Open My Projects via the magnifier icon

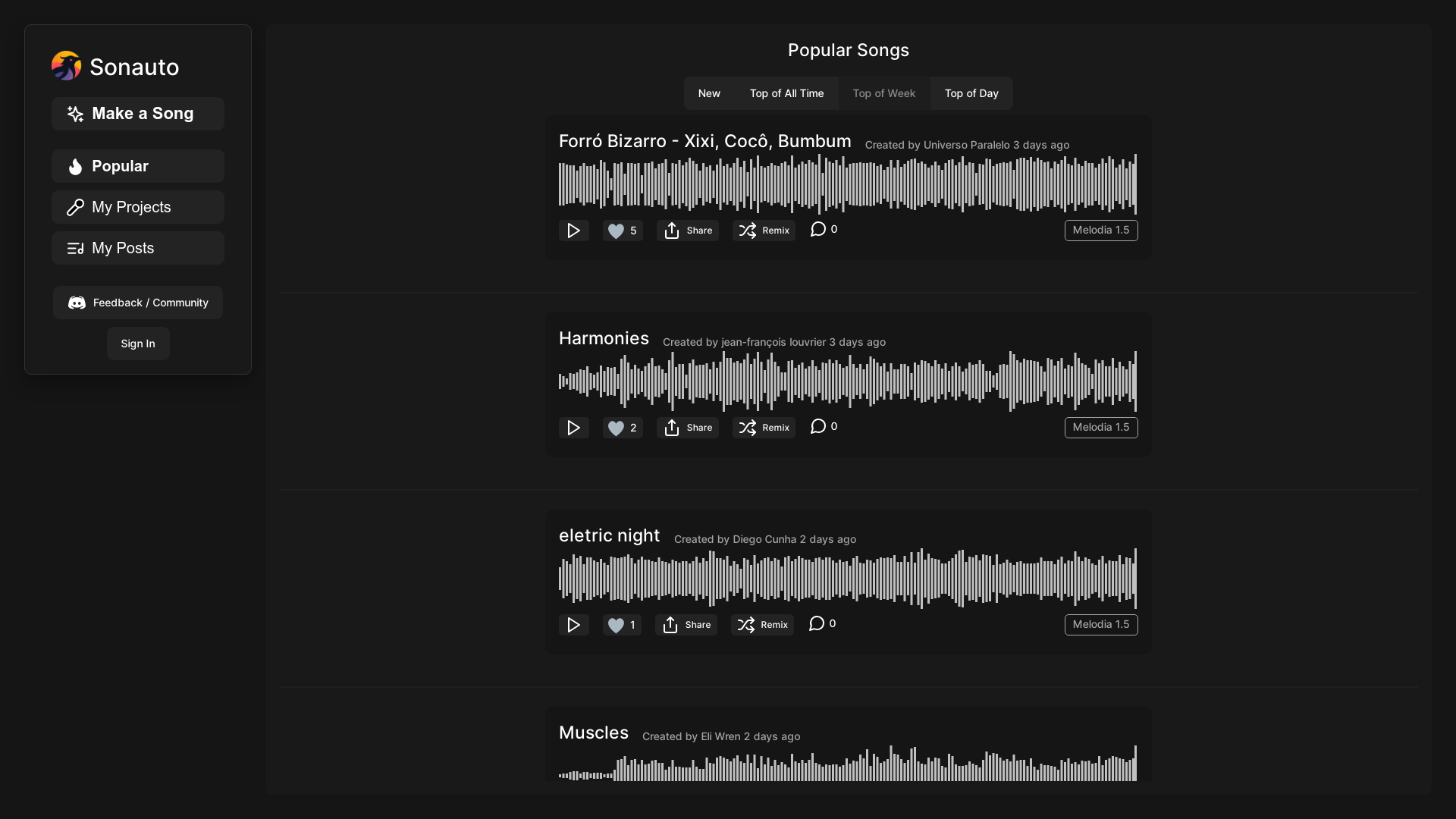76,207
